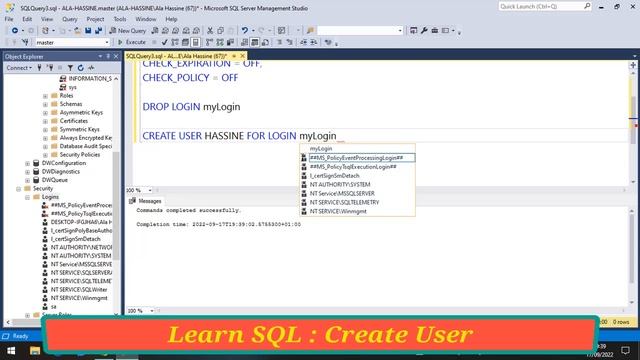Open the File menu
This screenshot has width=640, height=360.
9,19
